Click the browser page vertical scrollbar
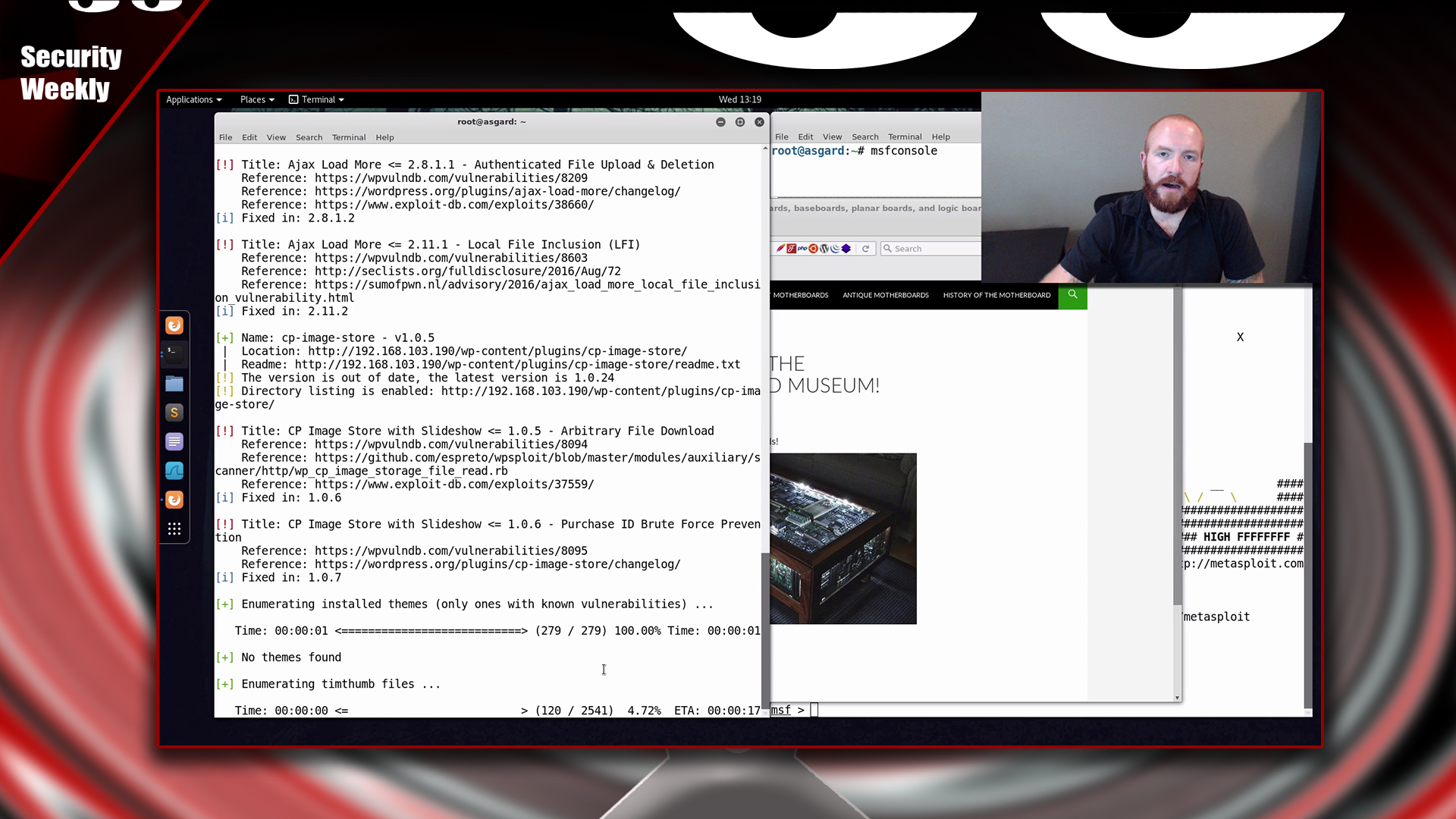Image resolution: width=1456 pixels, height=819 pixels. click(1177, 447)
